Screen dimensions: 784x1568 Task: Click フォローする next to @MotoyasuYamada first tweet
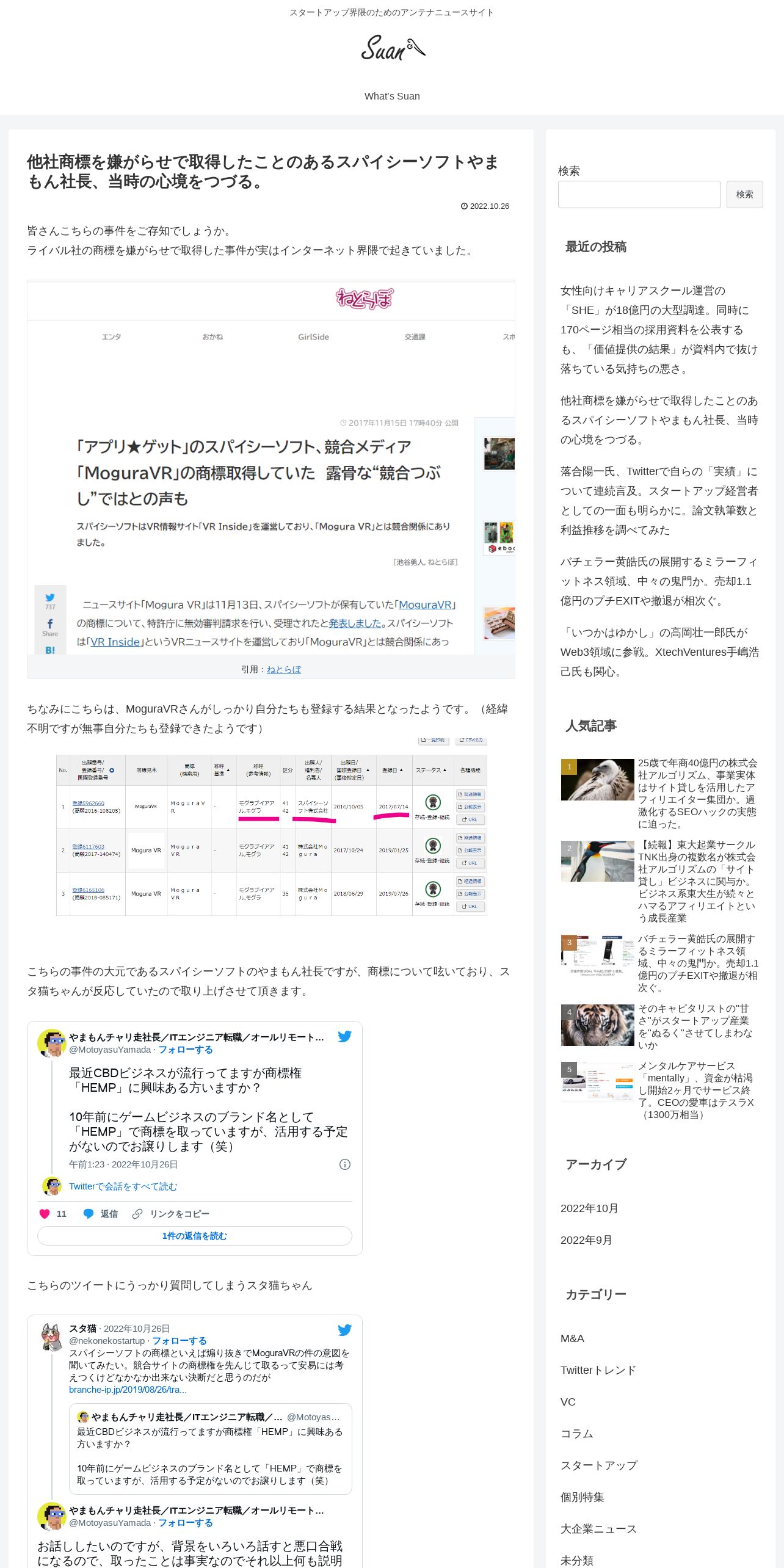186,1050
